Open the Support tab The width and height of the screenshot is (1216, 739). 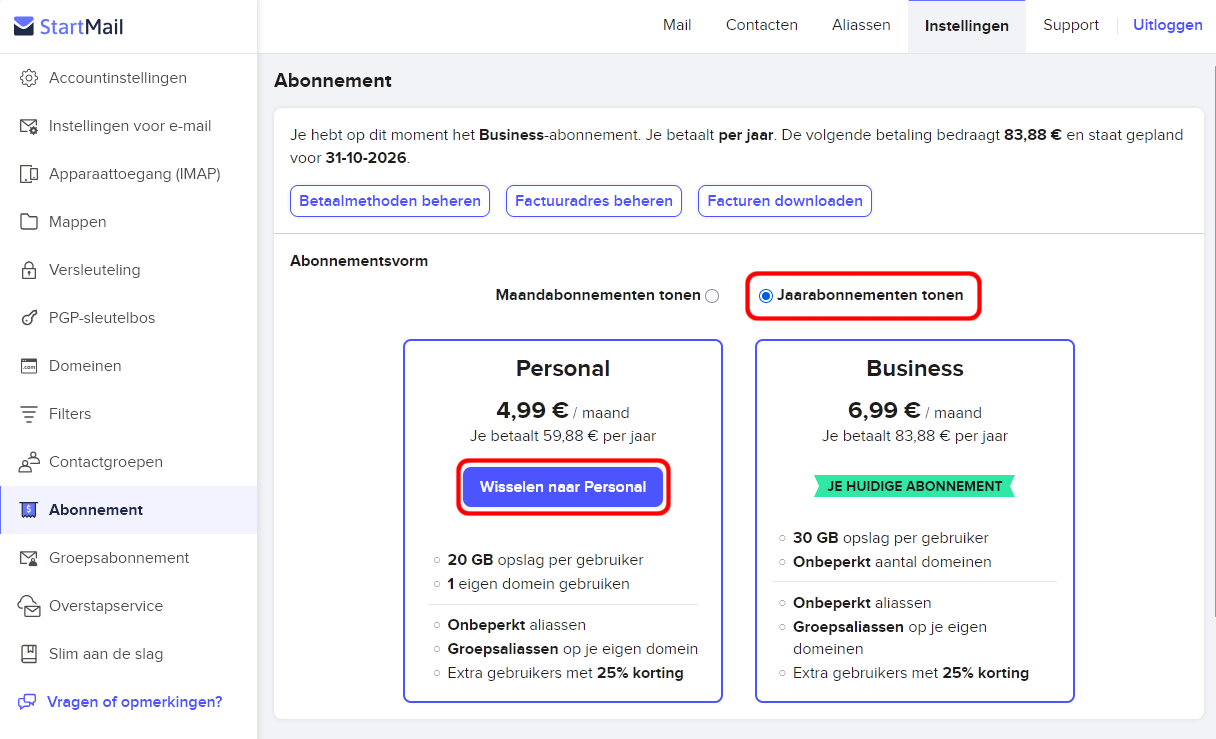1071,26
